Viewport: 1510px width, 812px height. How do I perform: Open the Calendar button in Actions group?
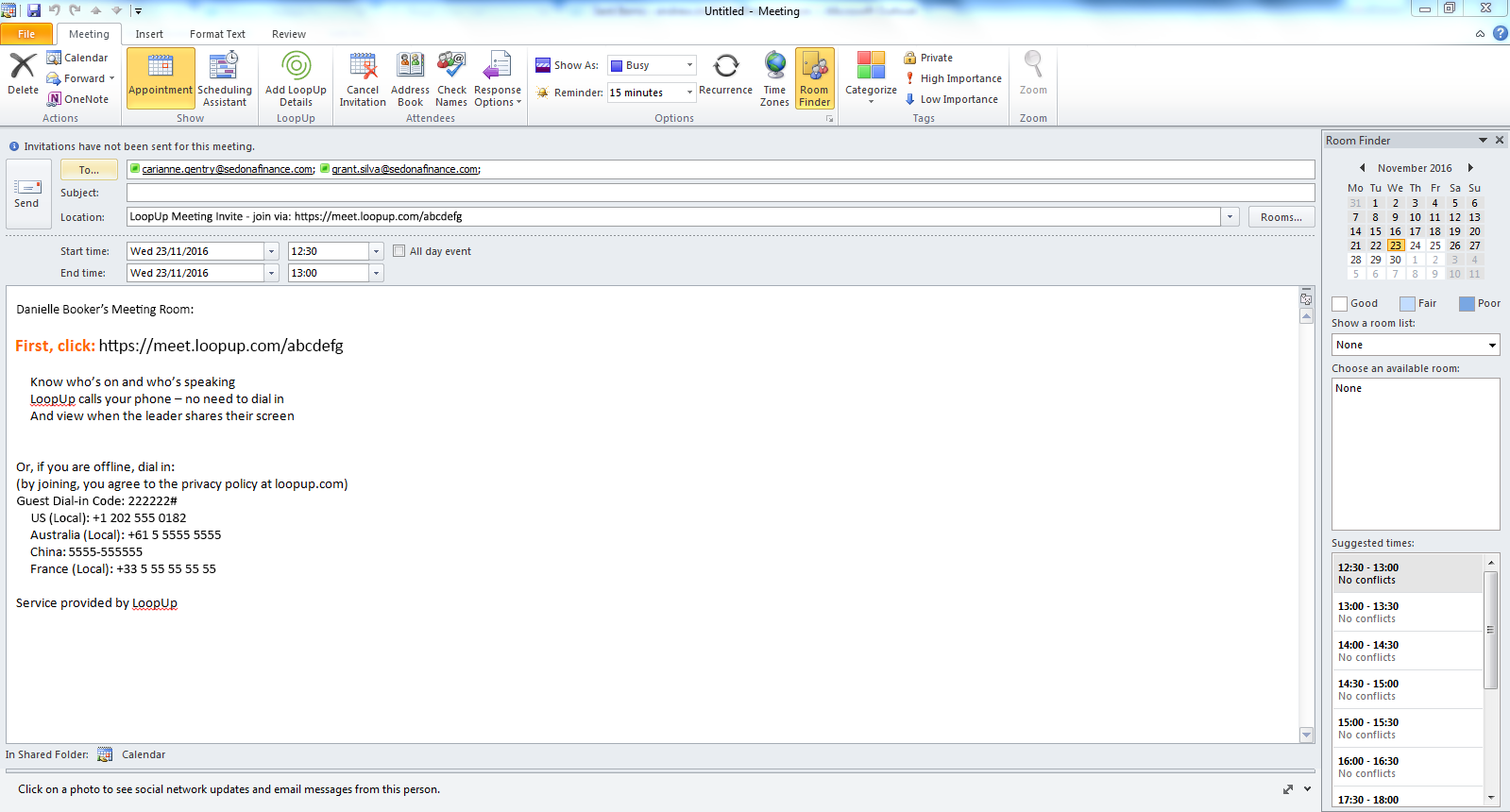77,58
